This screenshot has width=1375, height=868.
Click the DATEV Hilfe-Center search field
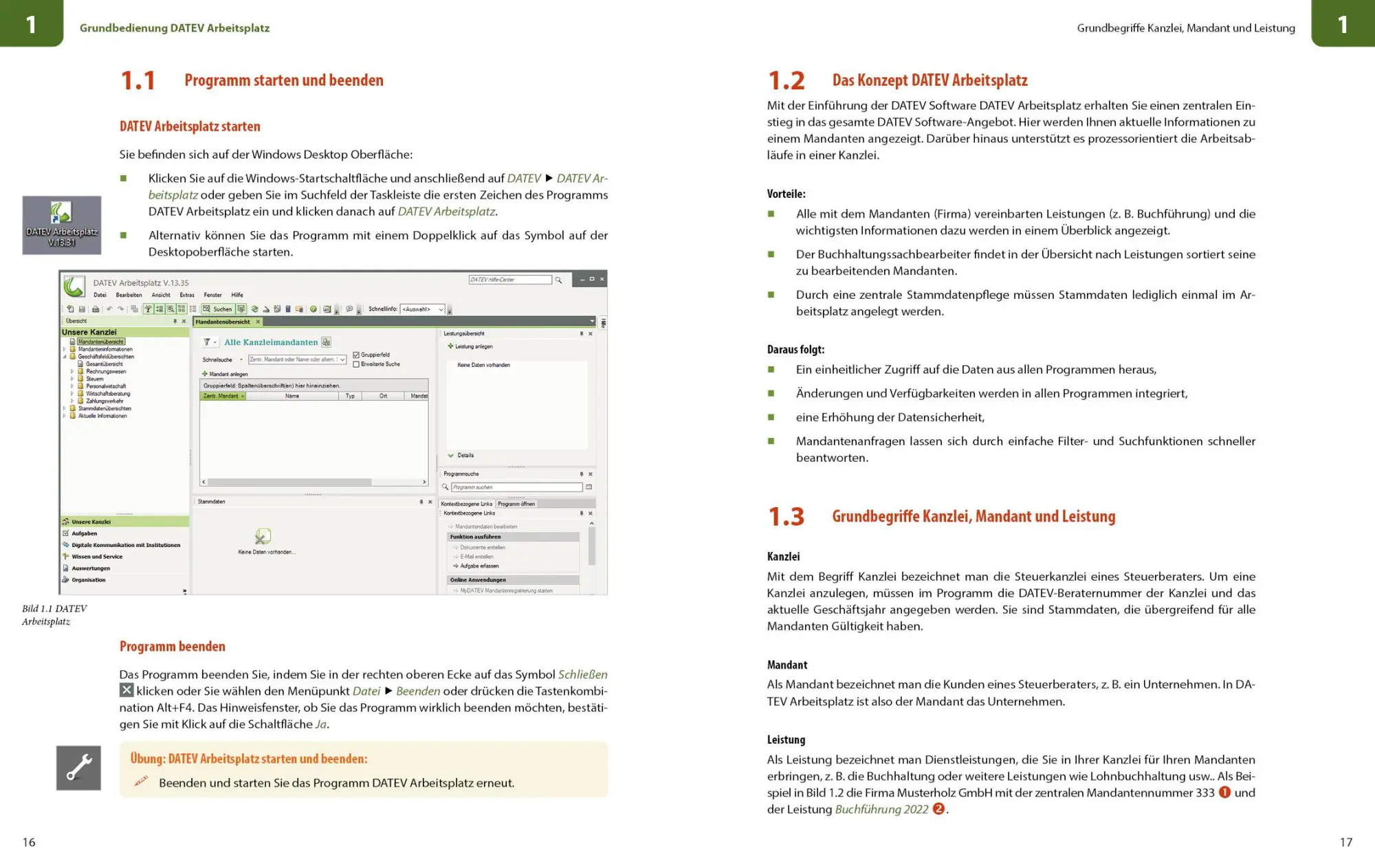pos(510,280)
